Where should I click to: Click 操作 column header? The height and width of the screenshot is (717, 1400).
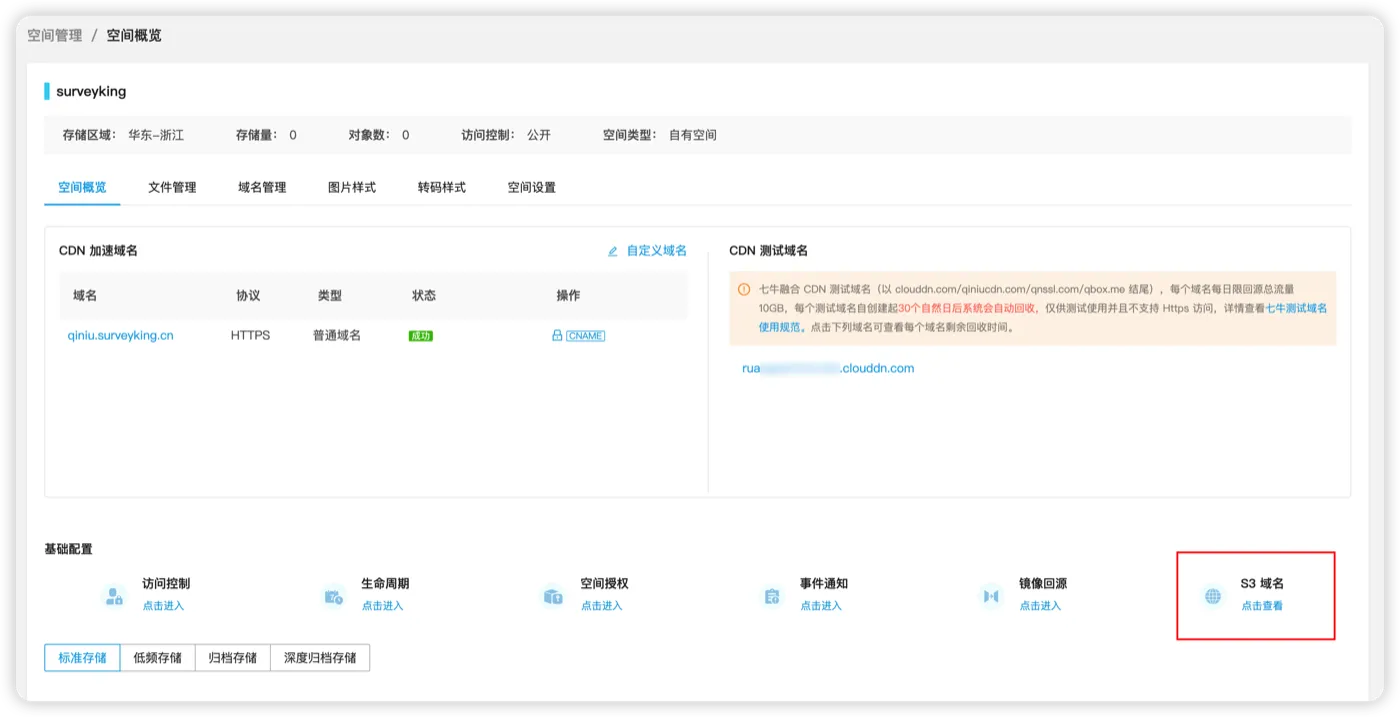tap(568, 296)
